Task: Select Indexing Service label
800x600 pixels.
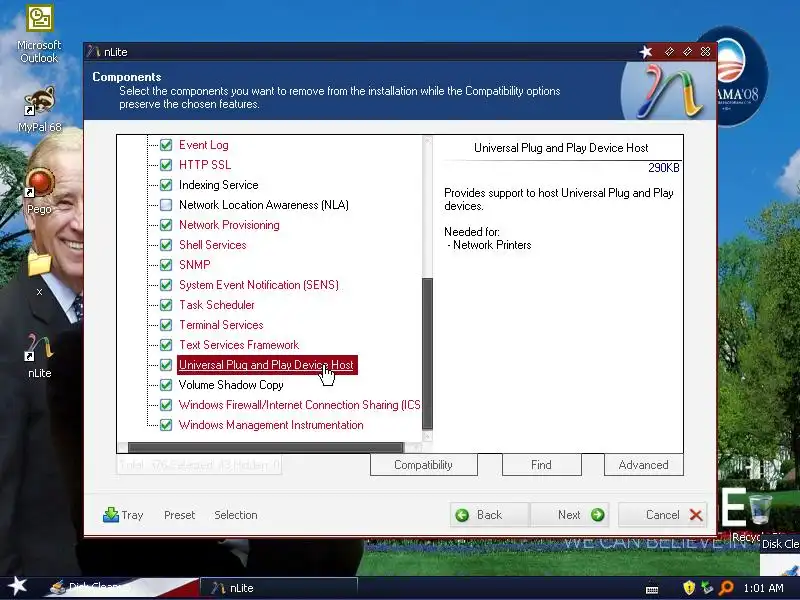Action: click(x=218, y=185)
